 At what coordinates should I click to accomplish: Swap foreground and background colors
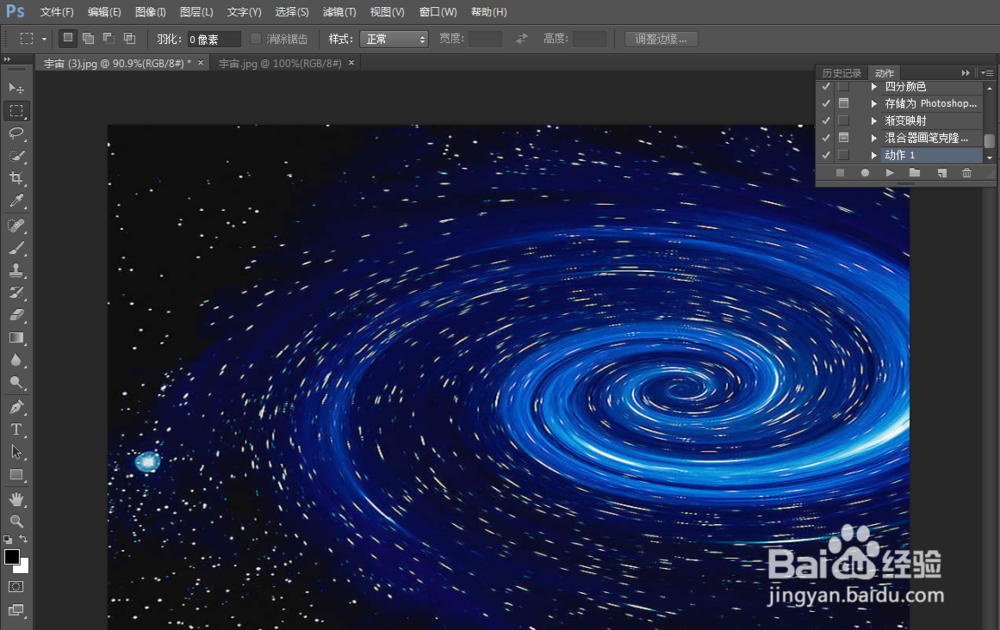pos(24,539)
